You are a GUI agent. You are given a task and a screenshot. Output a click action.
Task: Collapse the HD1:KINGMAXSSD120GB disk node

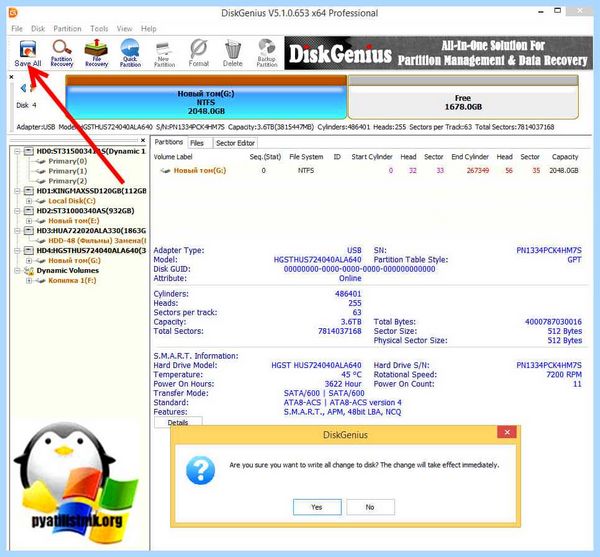click(17, 191)
